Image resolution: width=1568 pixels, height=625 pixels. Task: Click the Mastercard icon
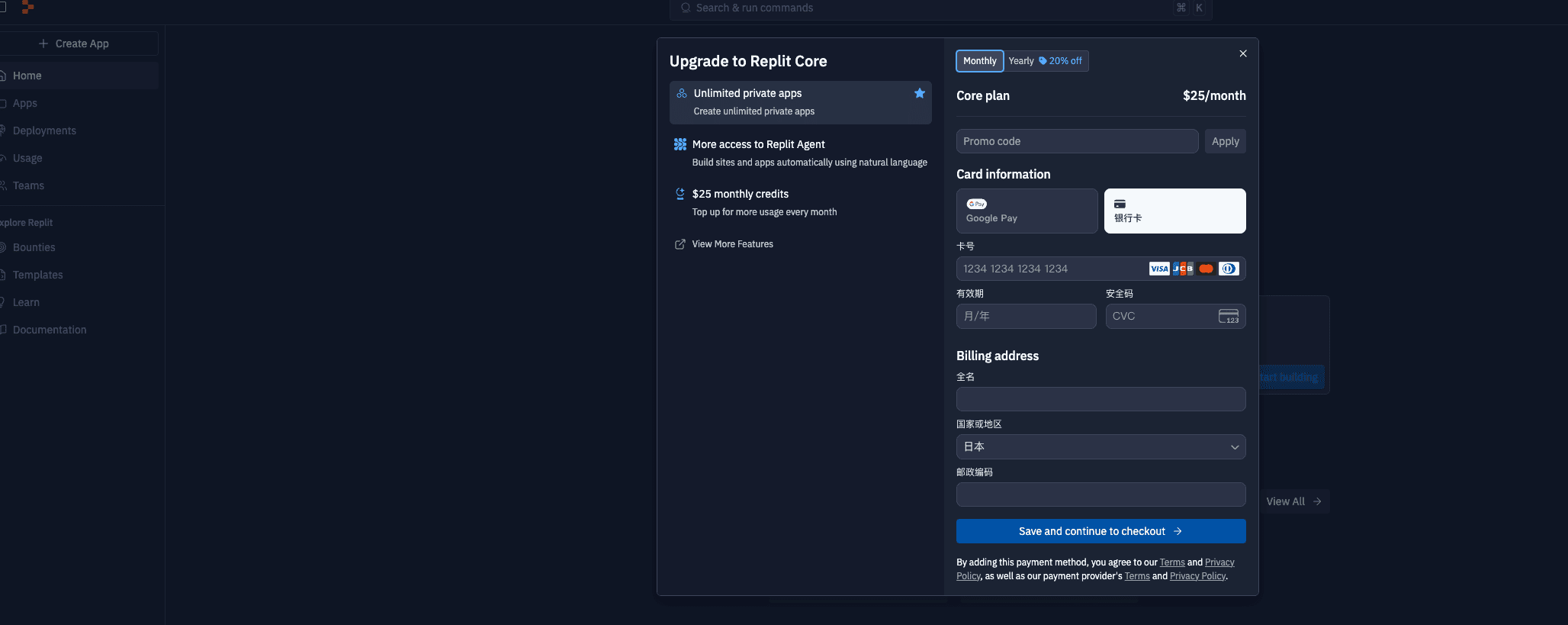1206,269
